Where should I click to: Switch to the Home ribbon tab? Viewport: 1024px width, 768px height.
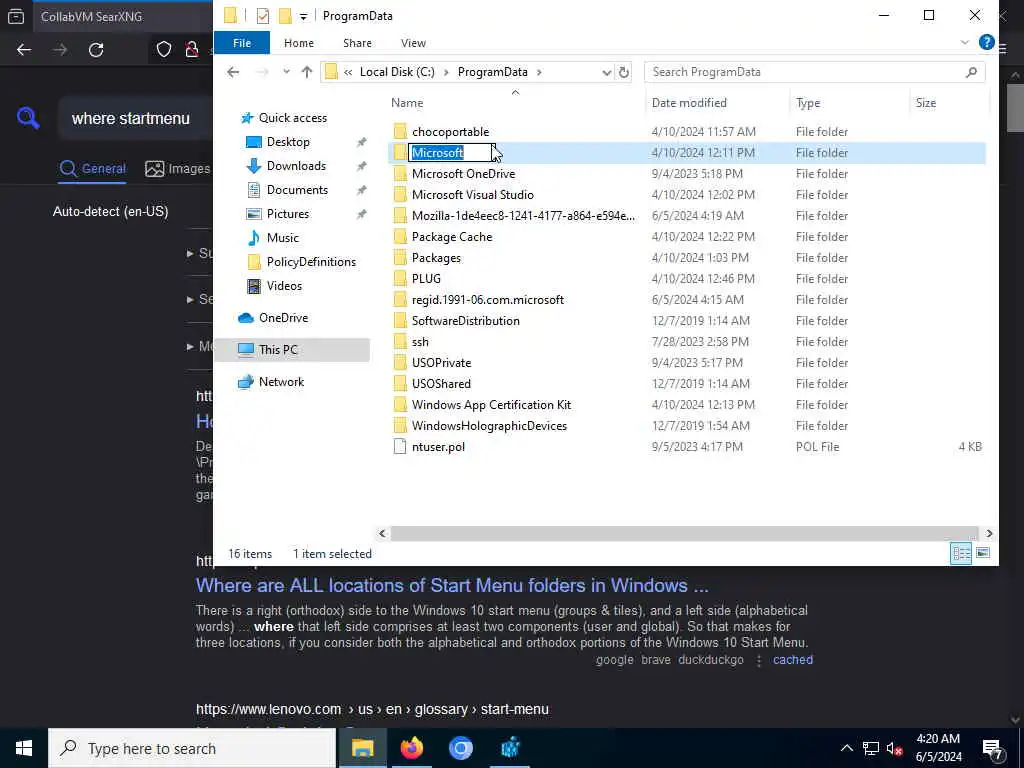coord(298,43)
